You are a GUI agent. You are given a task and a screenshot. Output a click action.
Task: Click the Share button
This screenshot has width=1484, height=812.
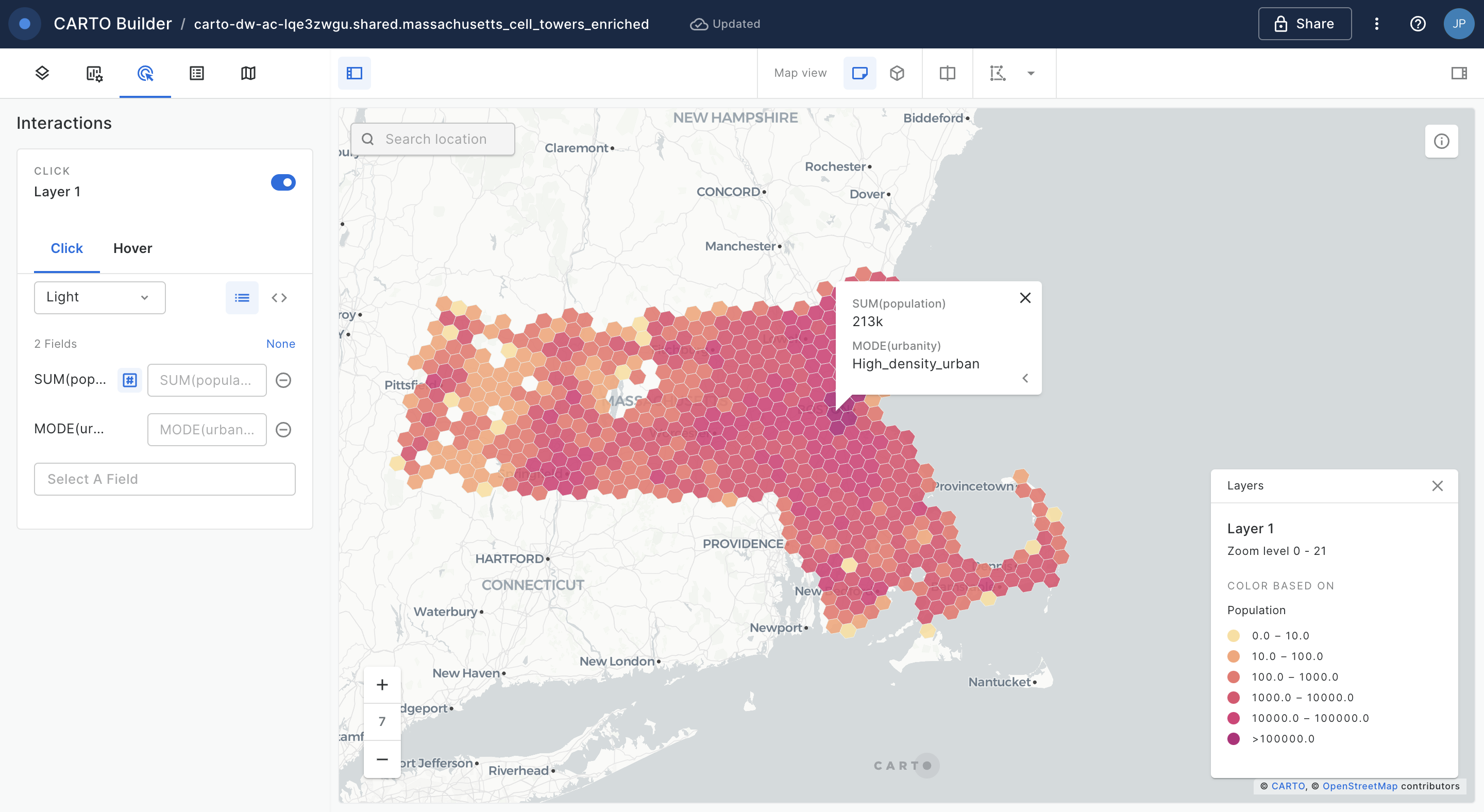point(1305,24)
